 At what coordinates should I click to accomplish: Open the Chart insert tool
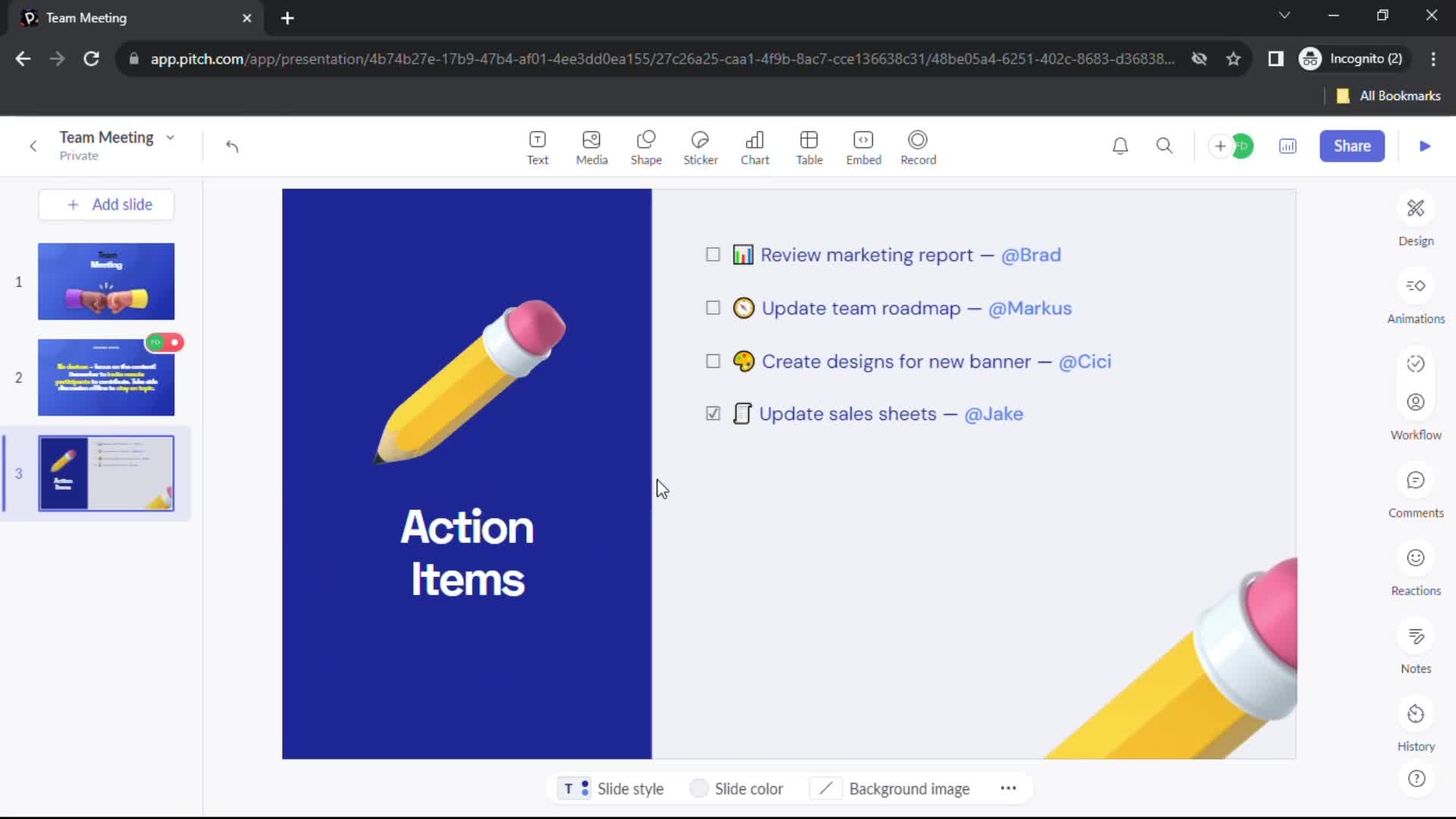click(x=755, y=146)
